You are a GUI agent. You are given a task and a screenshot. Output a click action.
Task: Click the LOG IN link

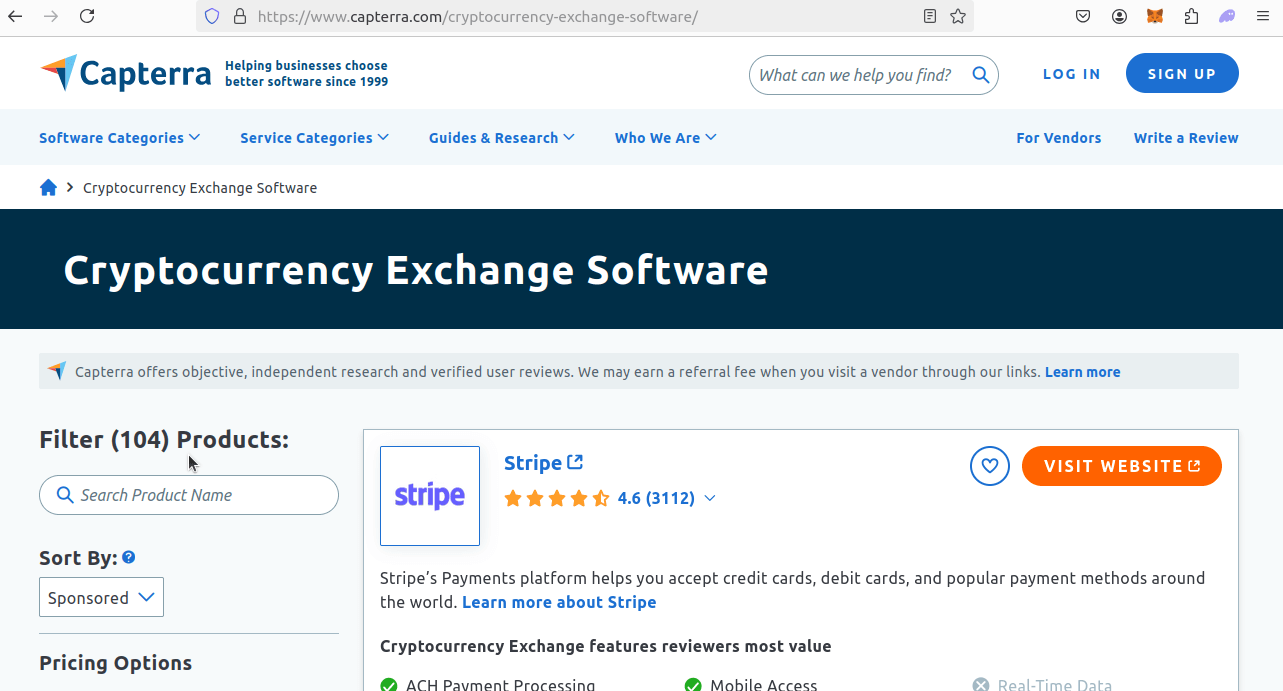(x=1072, y=74)
